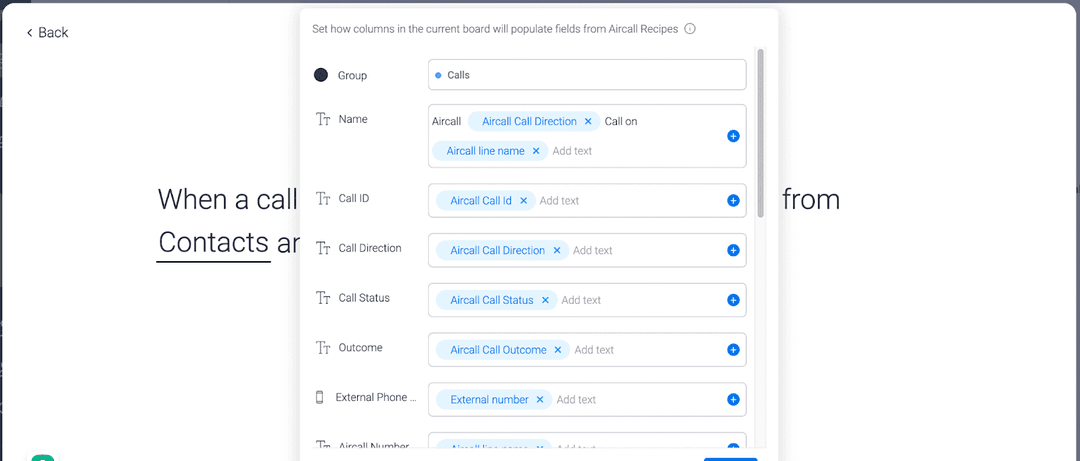The height and width of the screenshot is (461, 1080).
Task: Click plus icon in Call Status field
Action: pyautogui.click(x=733, y=300)
